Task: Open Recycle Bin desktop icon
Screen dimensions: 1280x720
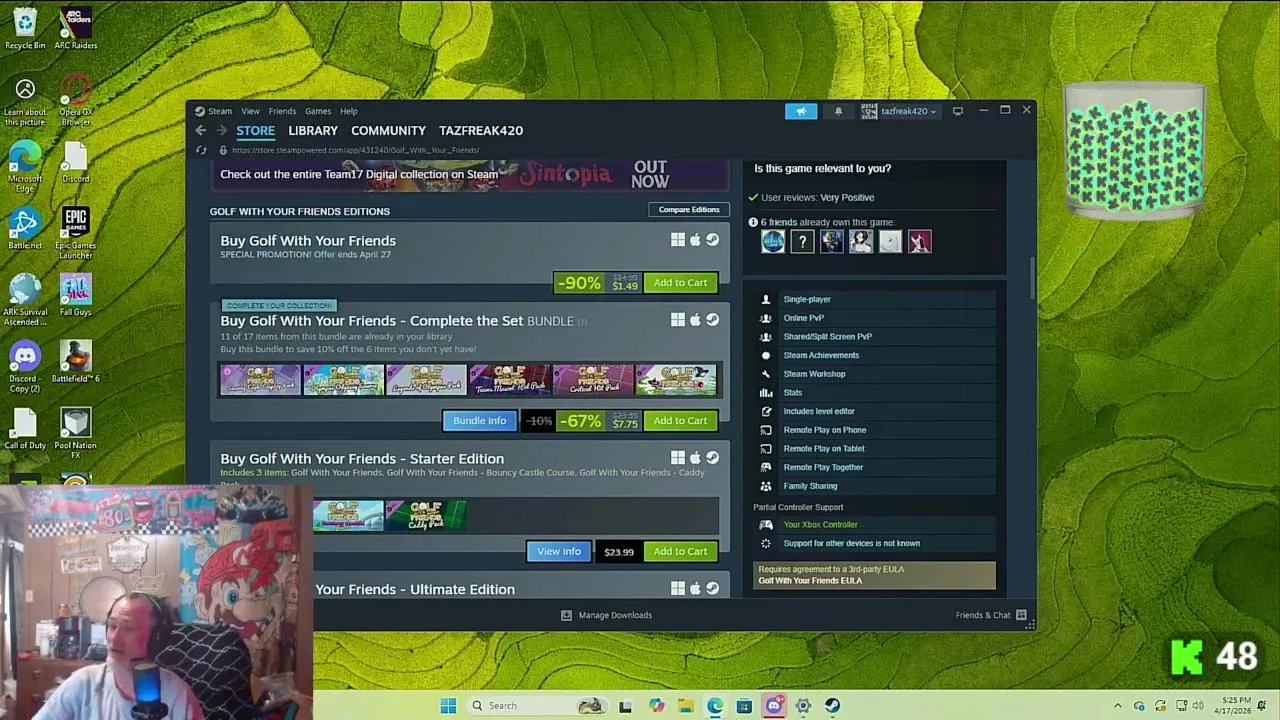Action: pos(25,28)
